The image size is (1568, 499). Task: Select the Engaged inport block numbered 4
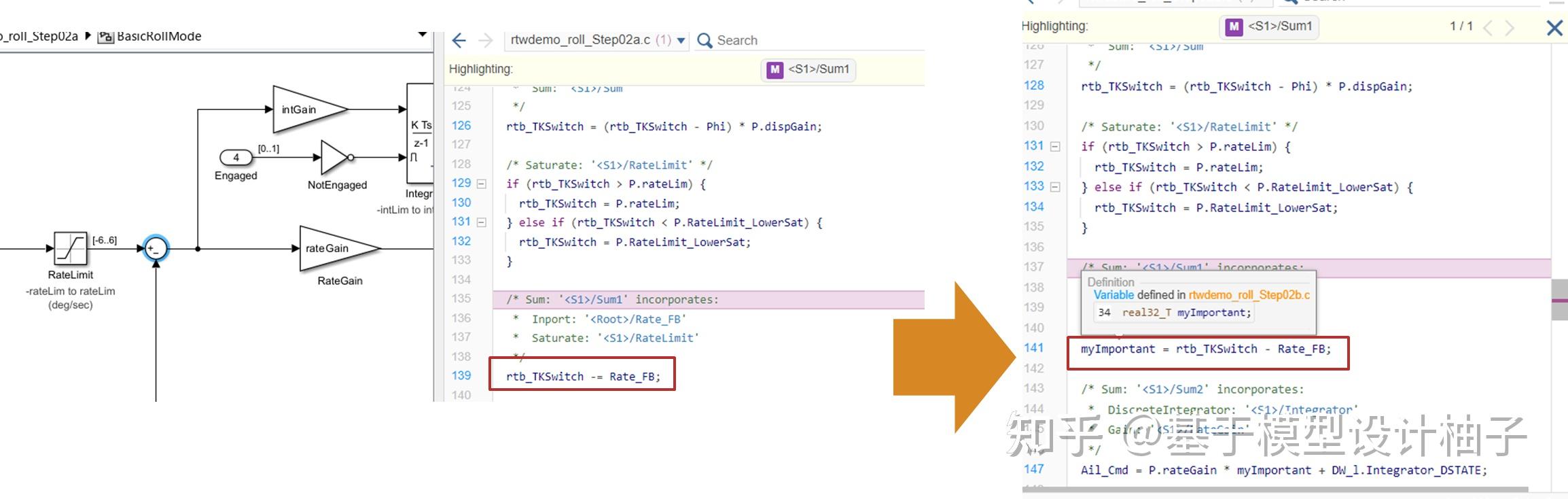(x=236, y=158)
